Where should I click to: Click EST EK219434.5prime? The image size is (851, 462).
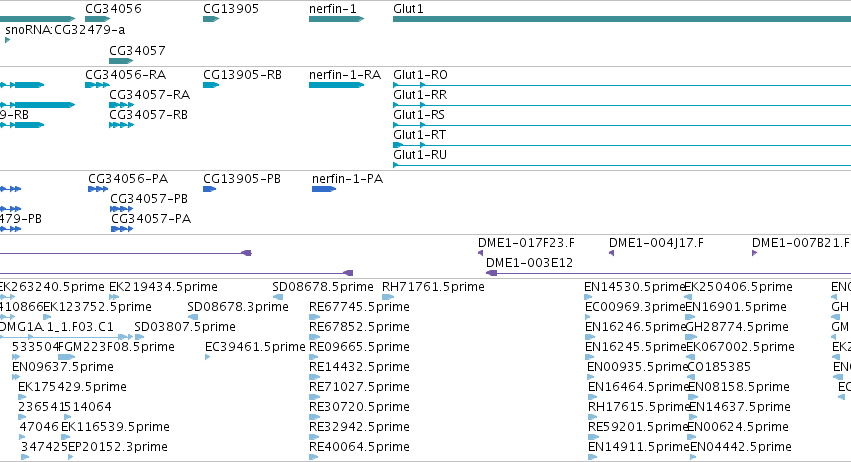(x=163, y=287)
